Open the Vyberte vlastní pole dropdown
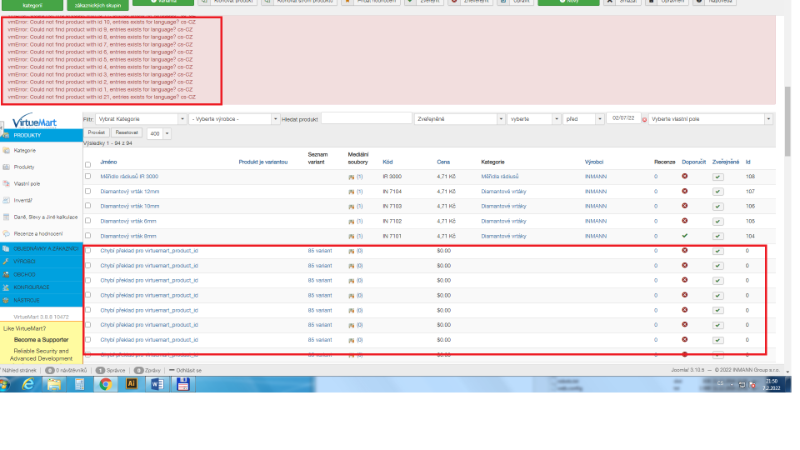The image size is (800, 450). pos(710,119)
